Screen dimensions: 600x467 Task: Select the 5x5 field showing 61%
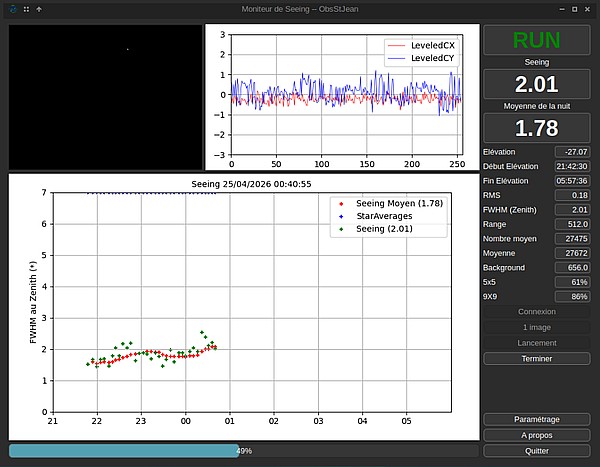572,282
